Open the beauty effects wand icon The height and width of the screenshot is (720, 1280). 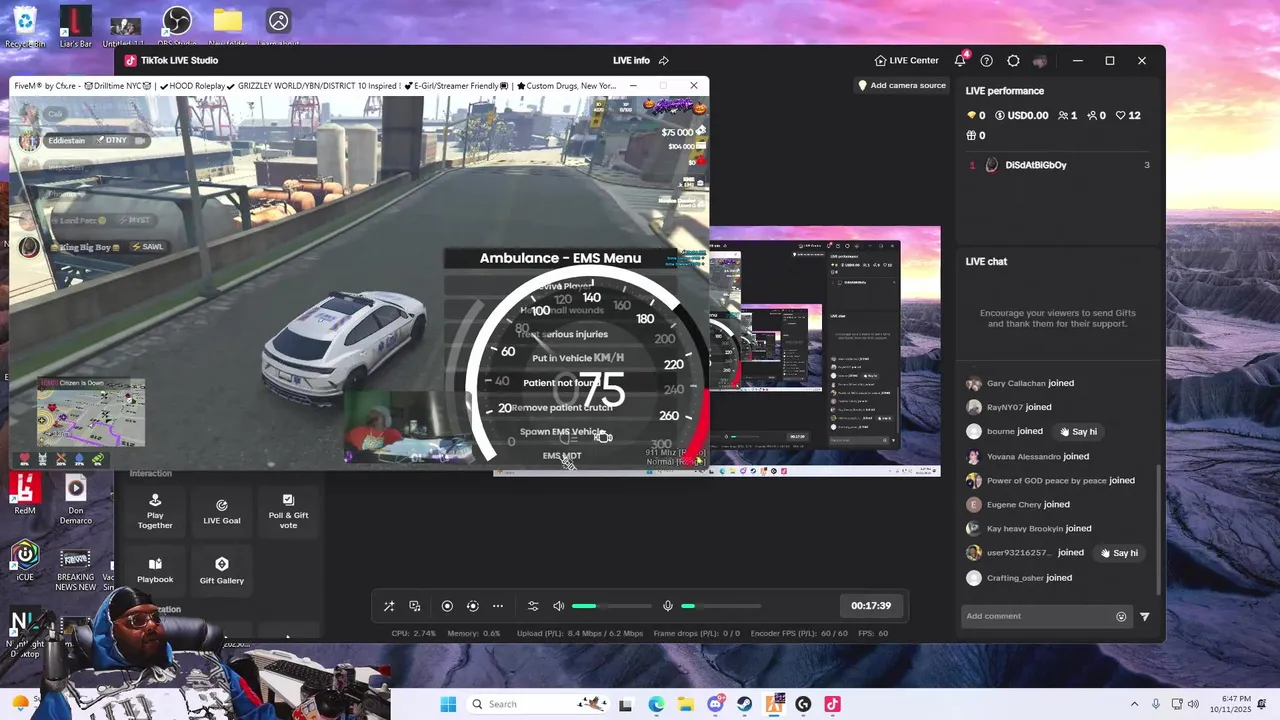[x=389, y=606]
